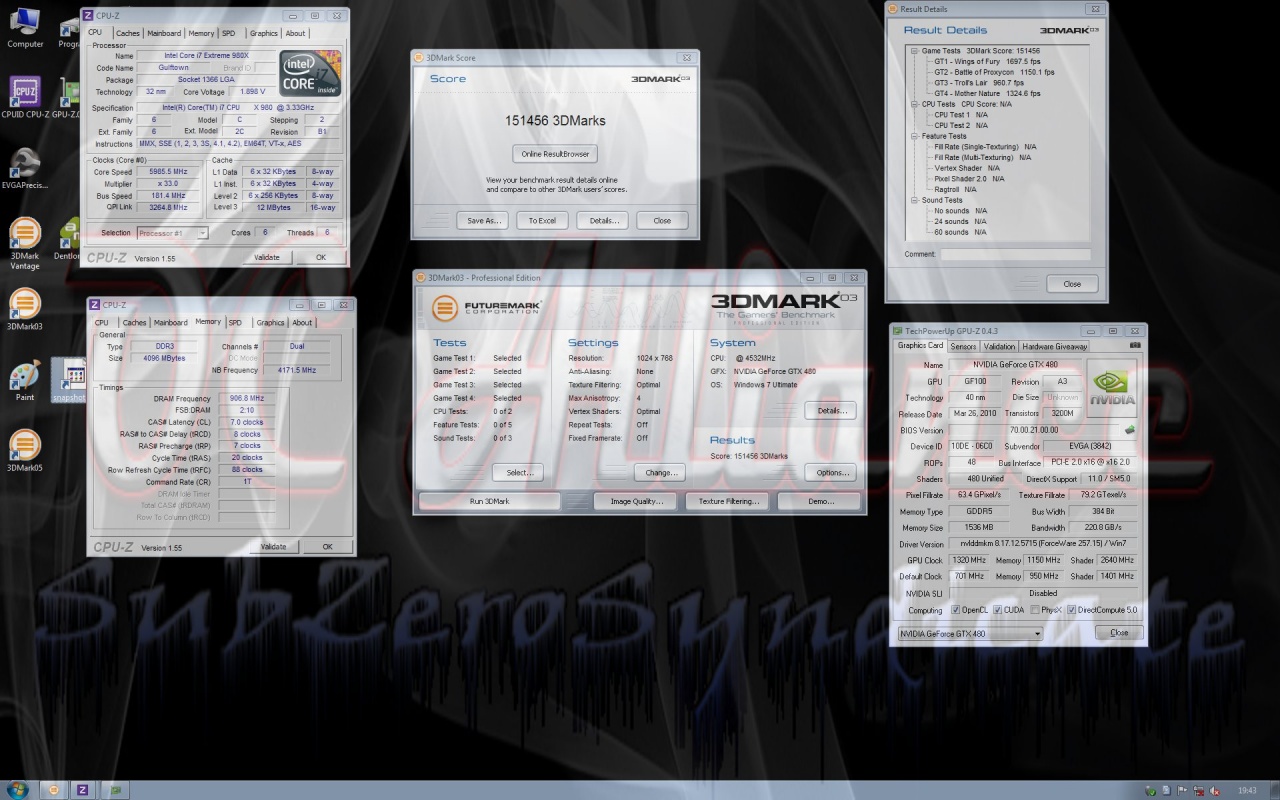The image size is (1280, 800).
Task: Open the Paint desktop shortcut
Action: (x=25, y=376)
